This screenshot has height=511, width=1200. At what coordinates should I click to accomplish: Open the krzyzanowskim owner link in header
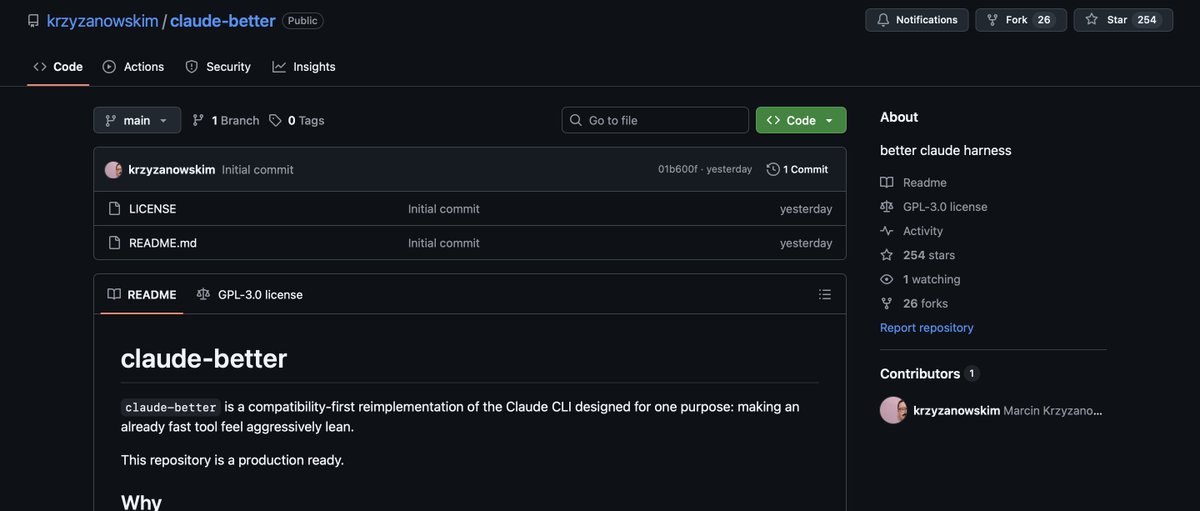point(103,20)
